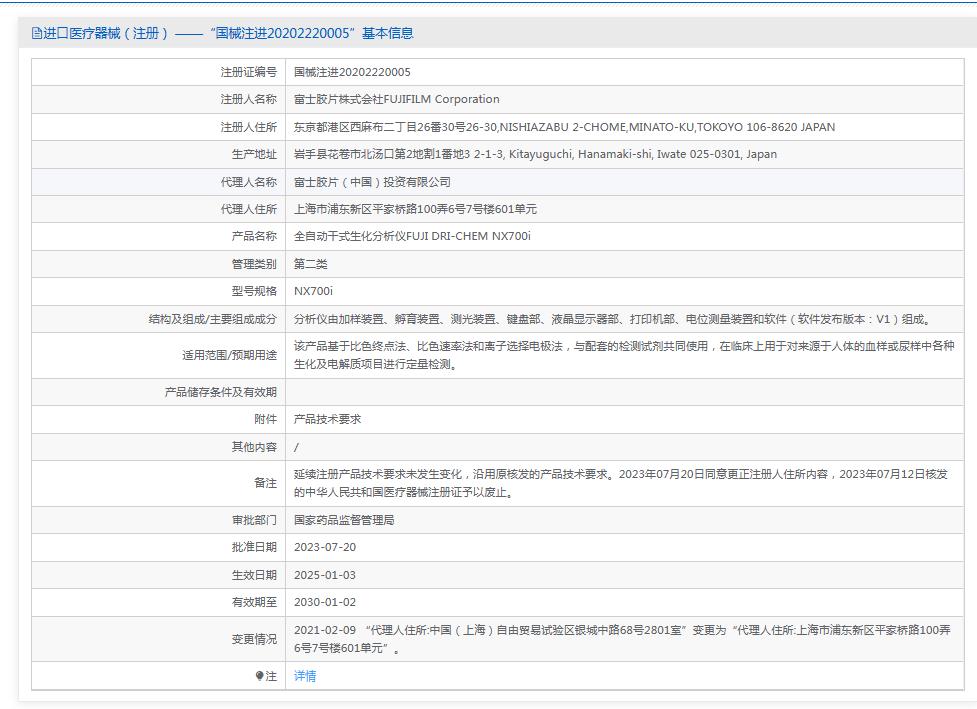Select product name FUJI DRI-CHEM NX700i cell
Image resolution: width=977 pixels, height=709 pixels.
pyautogui.click(x=412, y=236)
